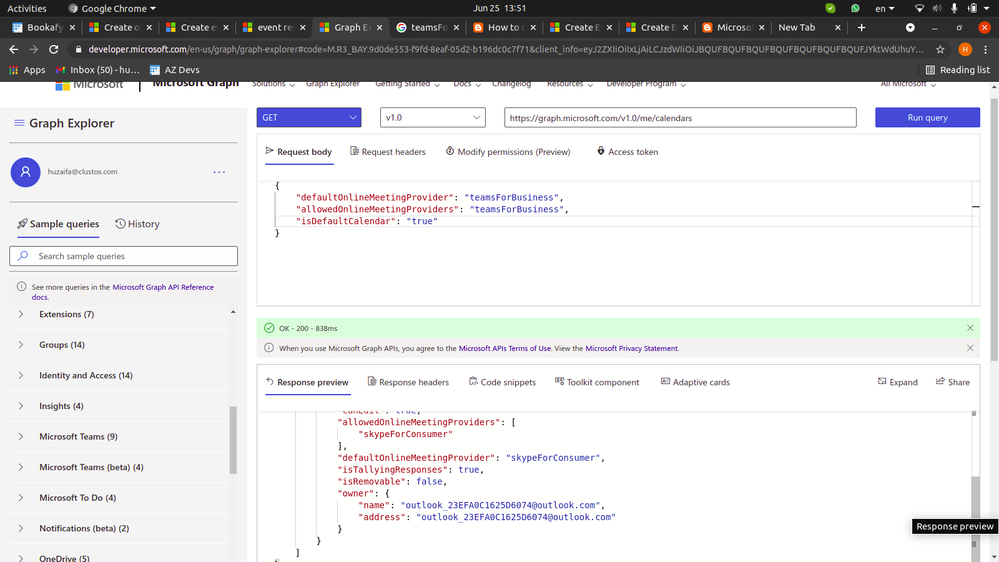Image resolution: width=999 pixels, height=562 pixels.
Task: Click the request URL input field
Action: (680, 118)
